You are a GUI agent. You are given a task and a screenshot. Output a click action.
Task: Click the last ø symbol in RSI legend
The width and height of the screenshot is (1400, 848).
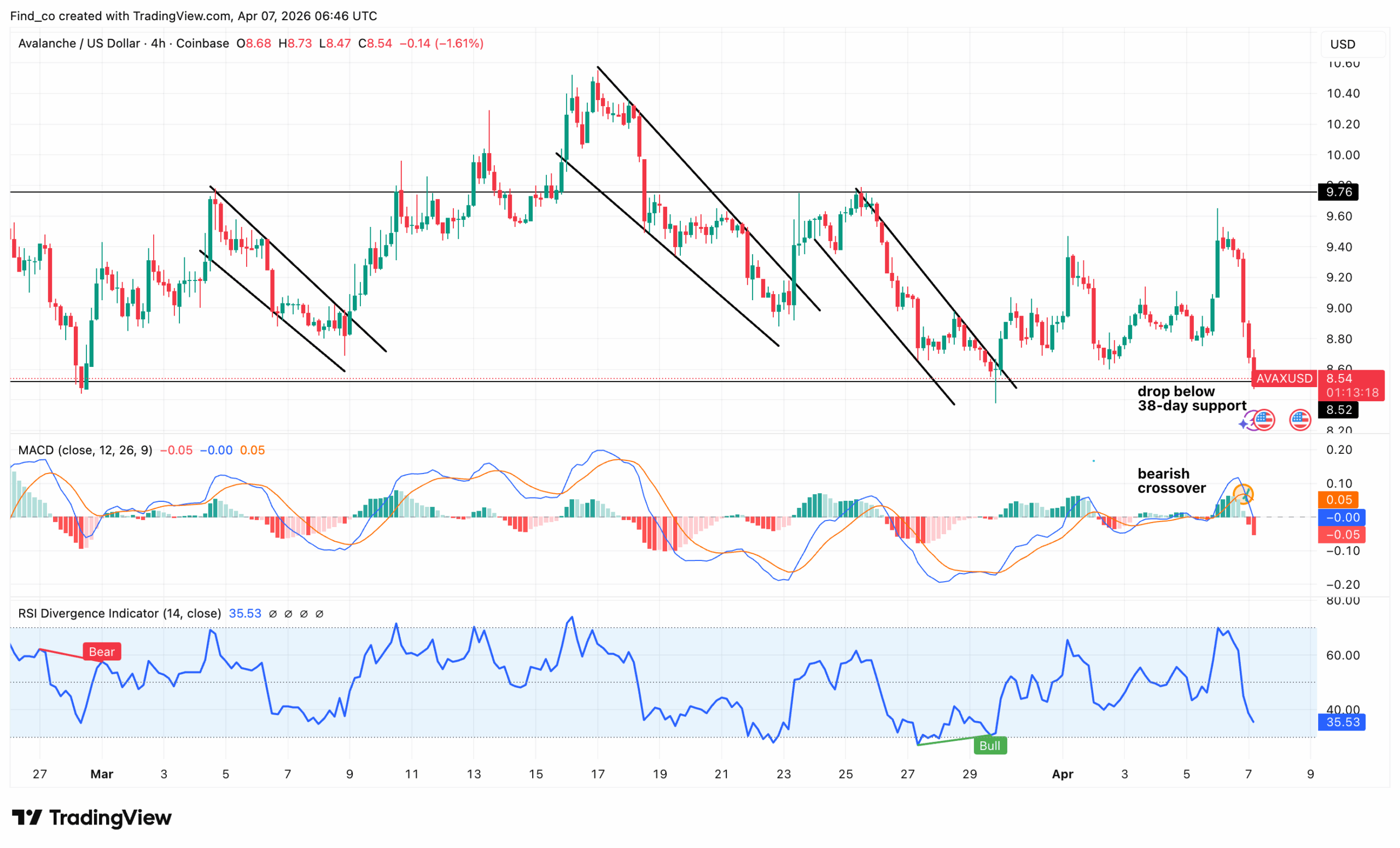[x=319, y=614]
